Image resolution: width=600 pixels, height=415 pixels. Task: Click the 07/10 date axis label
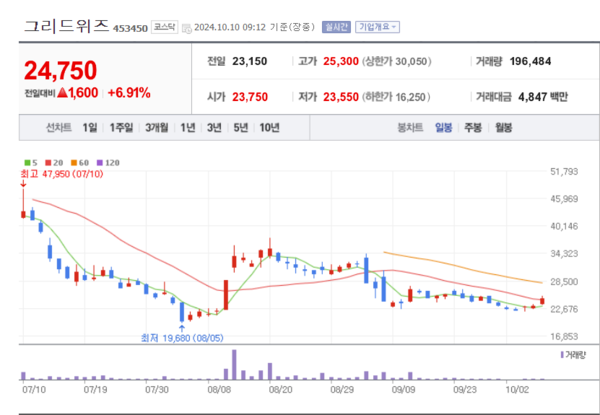click(34, 390)
